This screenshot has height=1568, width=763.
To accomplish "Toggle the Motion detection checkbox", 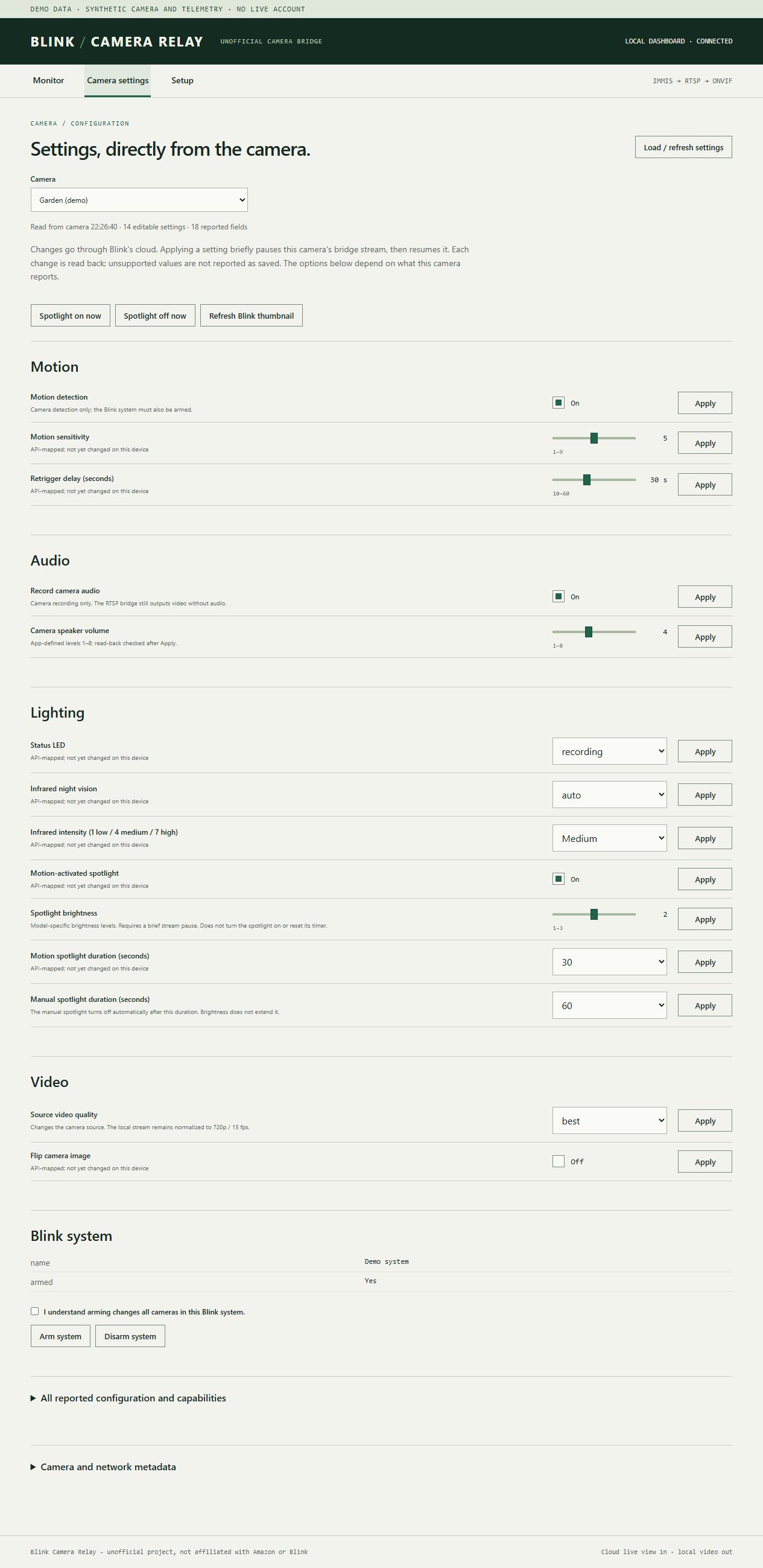I will [x=558, y=403].
